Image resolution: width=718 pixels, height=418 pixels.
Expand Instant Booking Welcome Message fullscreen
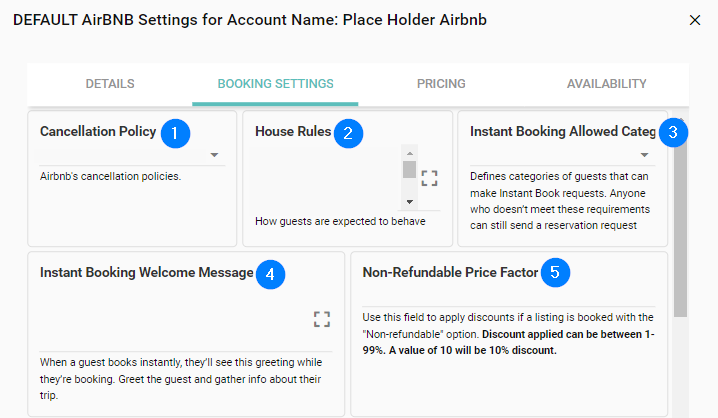[321, 319]
